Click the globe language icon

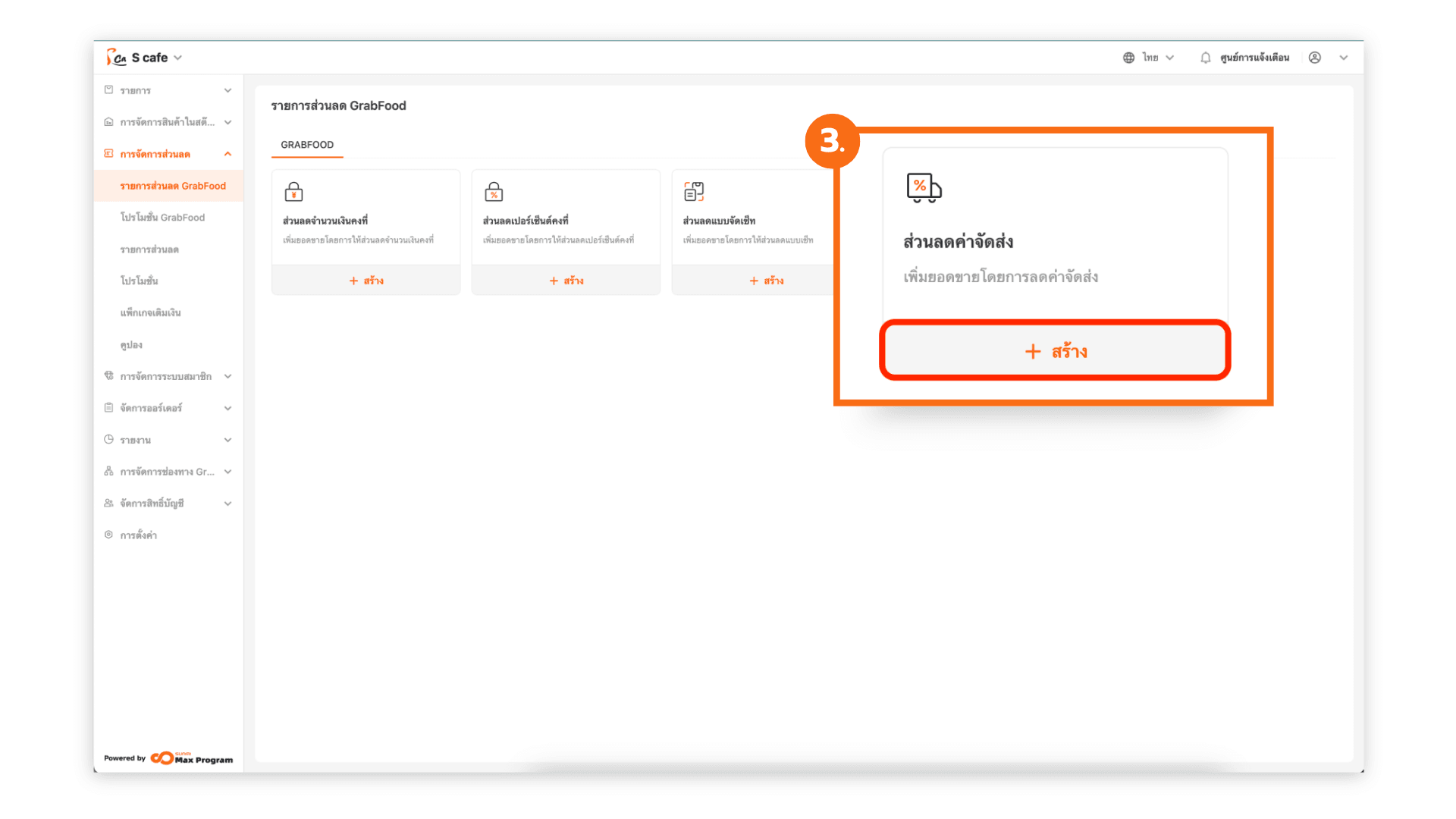(x=1128, y=58)
